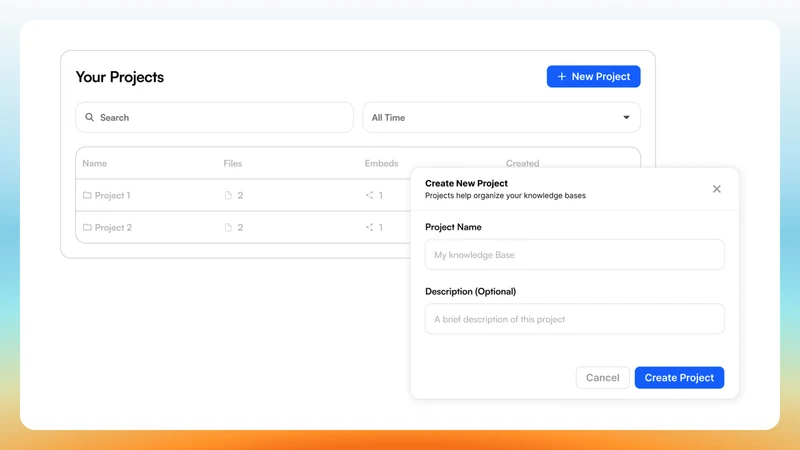The height and width of the screenshot is (450, 800).
Task: Click the folder icon beside Project 2
Action: point(87,228)
